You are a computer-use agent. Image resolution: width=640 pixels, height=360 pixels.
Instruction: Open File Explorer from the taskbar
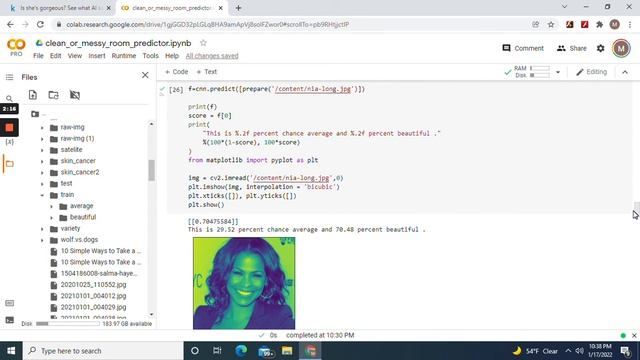pyautogui.click(x=287, y=351)
